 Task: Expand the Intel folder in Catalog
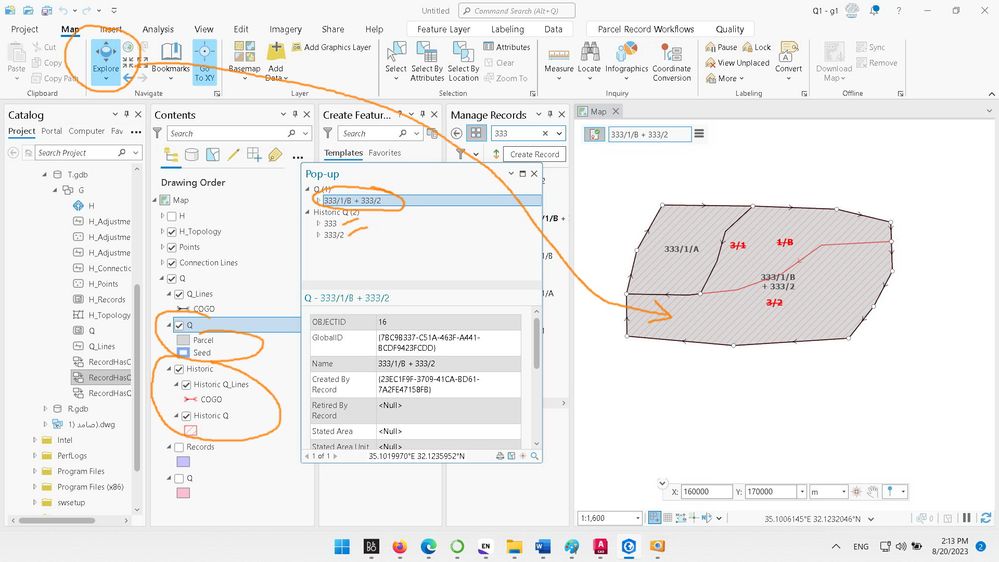(34, 440)
